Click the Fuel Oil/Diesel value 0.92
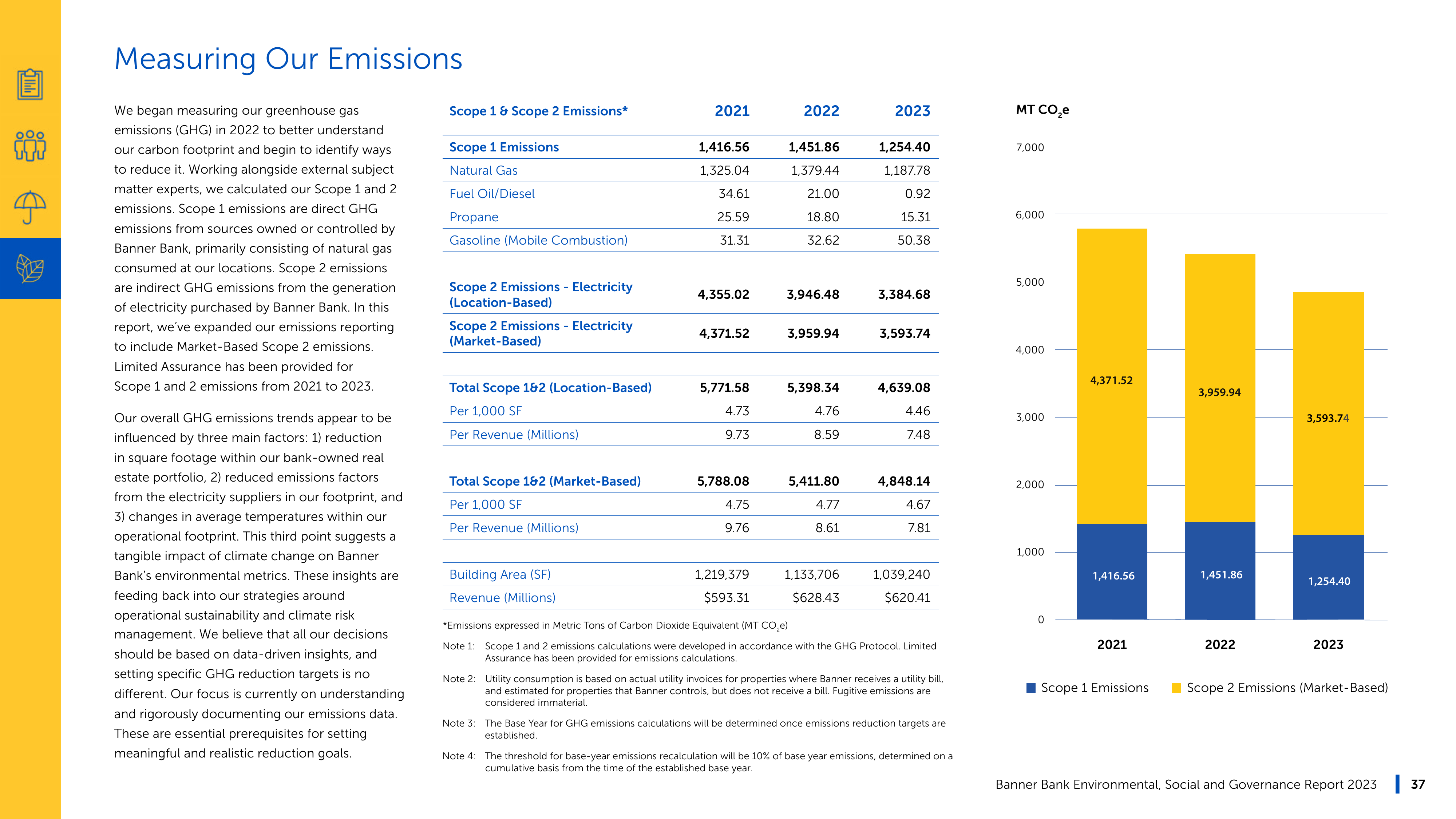The width and height of the screenshot is (1456, 819). (917, 194)
